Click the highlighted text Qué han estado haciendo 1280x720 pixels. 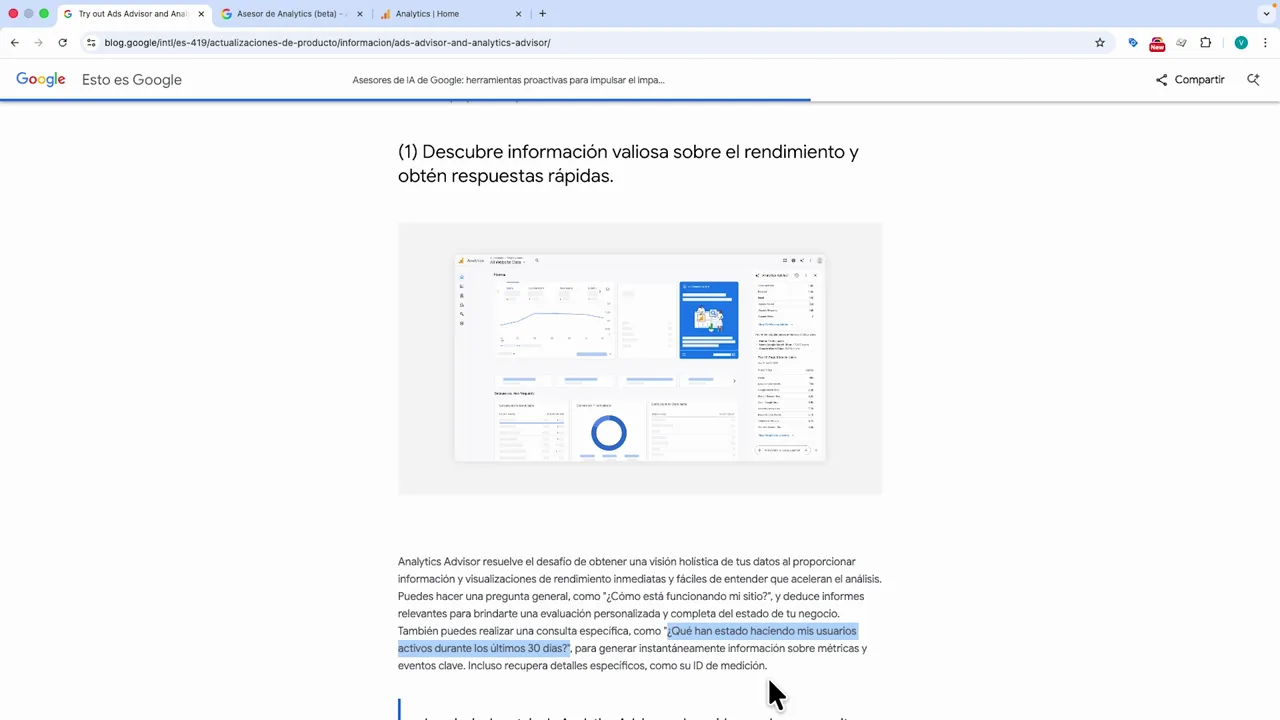[x=627, y=640]
